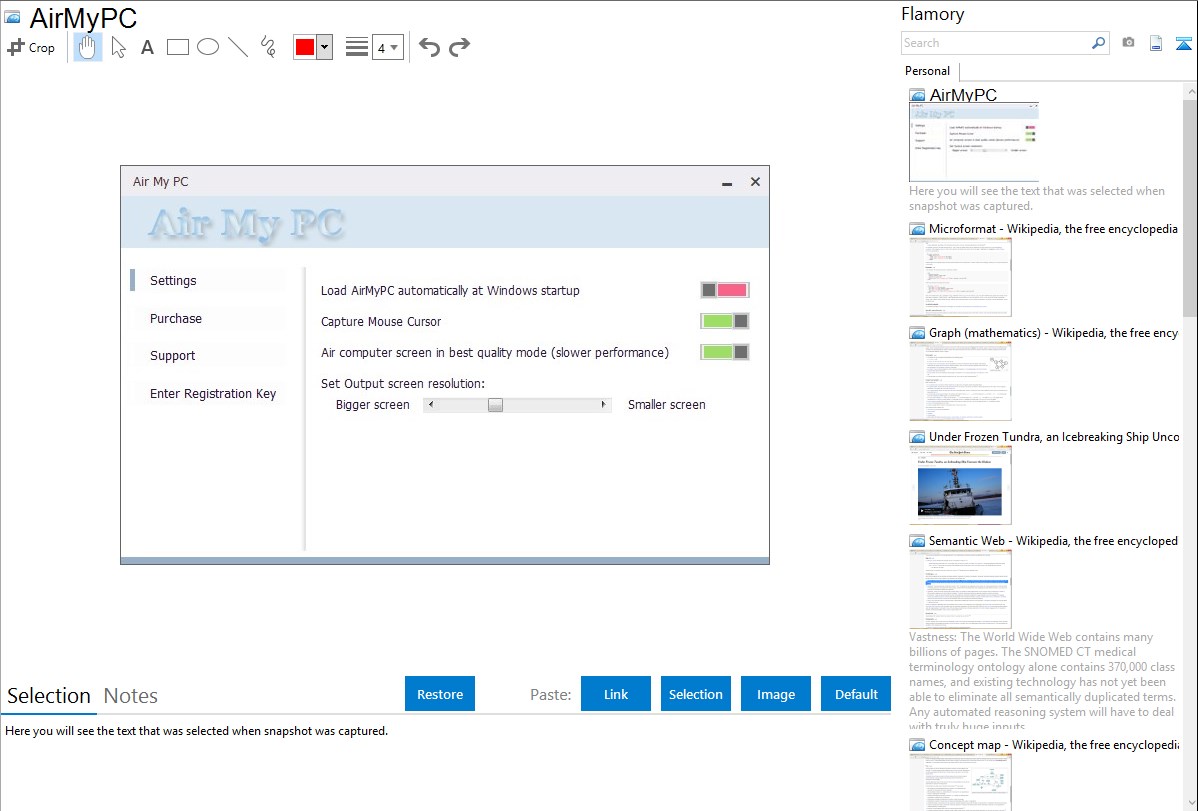Select the text annotation tool
The image size is (1198, 811).
[x=147, y=47]
